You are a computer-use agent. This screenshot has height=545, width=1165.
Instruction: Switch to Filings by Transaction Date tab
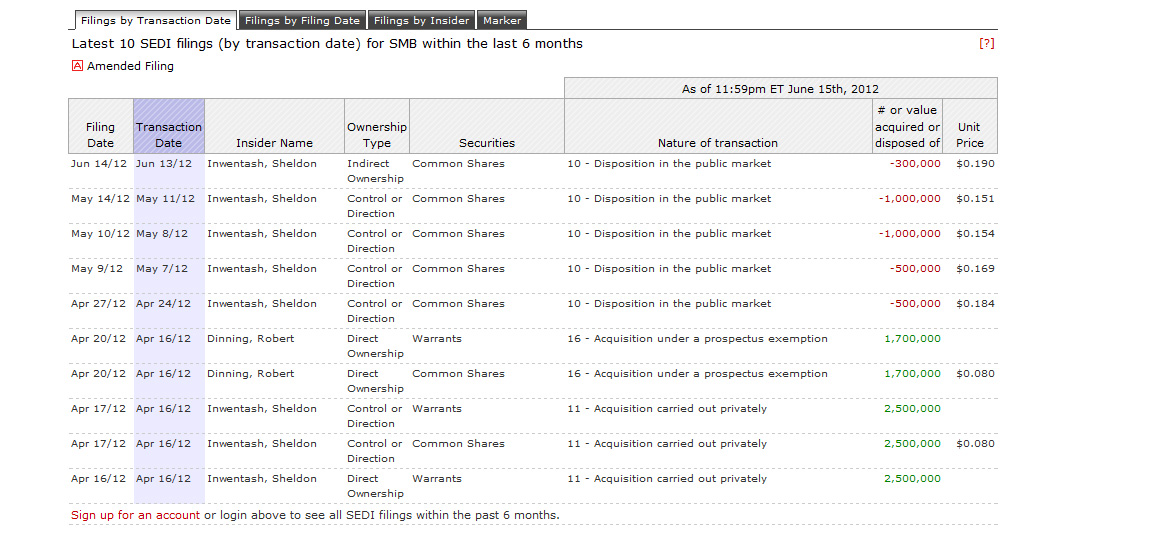point(156,20)
